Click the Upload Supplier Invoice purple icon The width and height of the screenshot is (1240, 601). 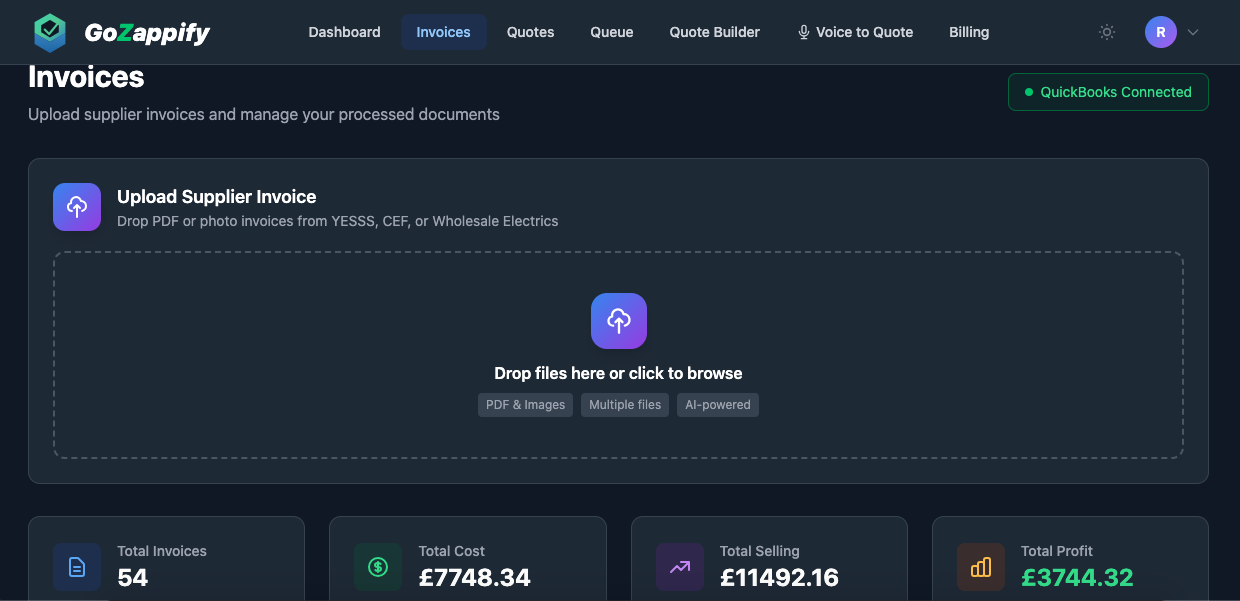pos(77,206)
